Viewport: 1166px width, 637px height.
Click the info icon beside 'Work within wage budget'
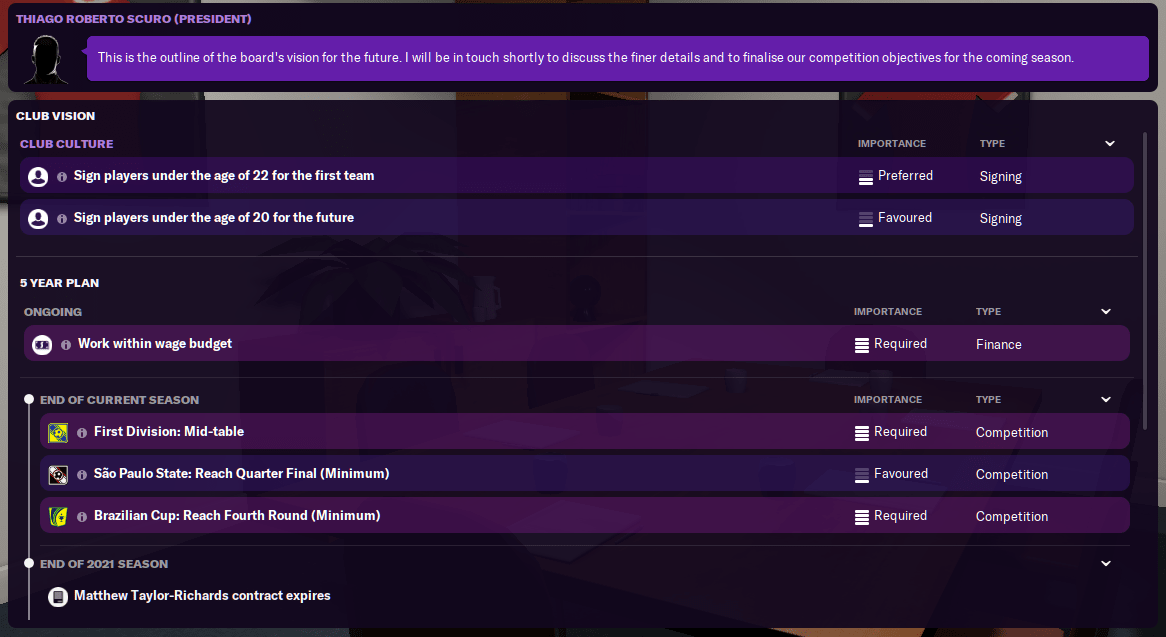(66, 344)
